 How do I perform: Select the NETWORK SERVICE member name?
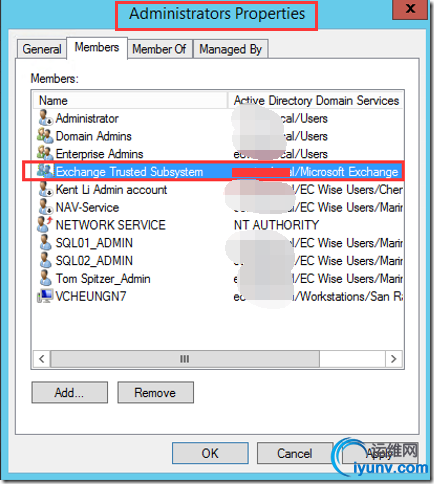(x=111, y=225)
